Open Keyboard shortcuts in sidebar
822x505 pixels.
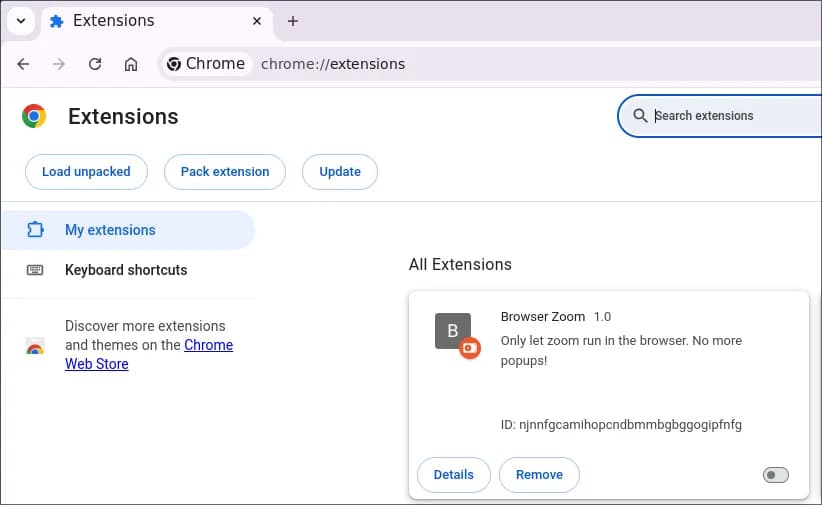[127, 270]
